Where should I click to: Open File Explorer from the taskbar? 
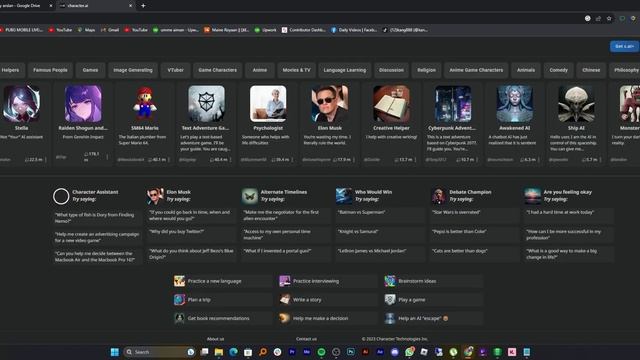(219, 352)
